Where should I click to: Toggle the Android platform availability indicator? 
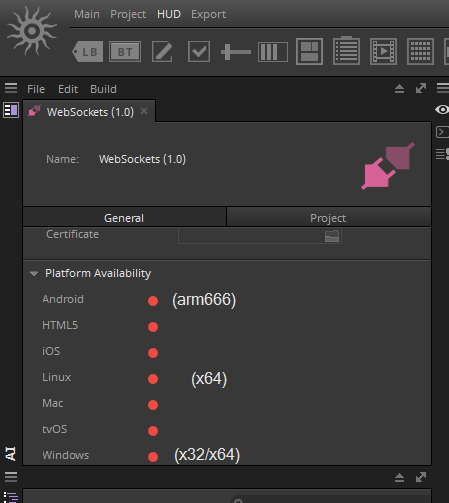[153, 301]
